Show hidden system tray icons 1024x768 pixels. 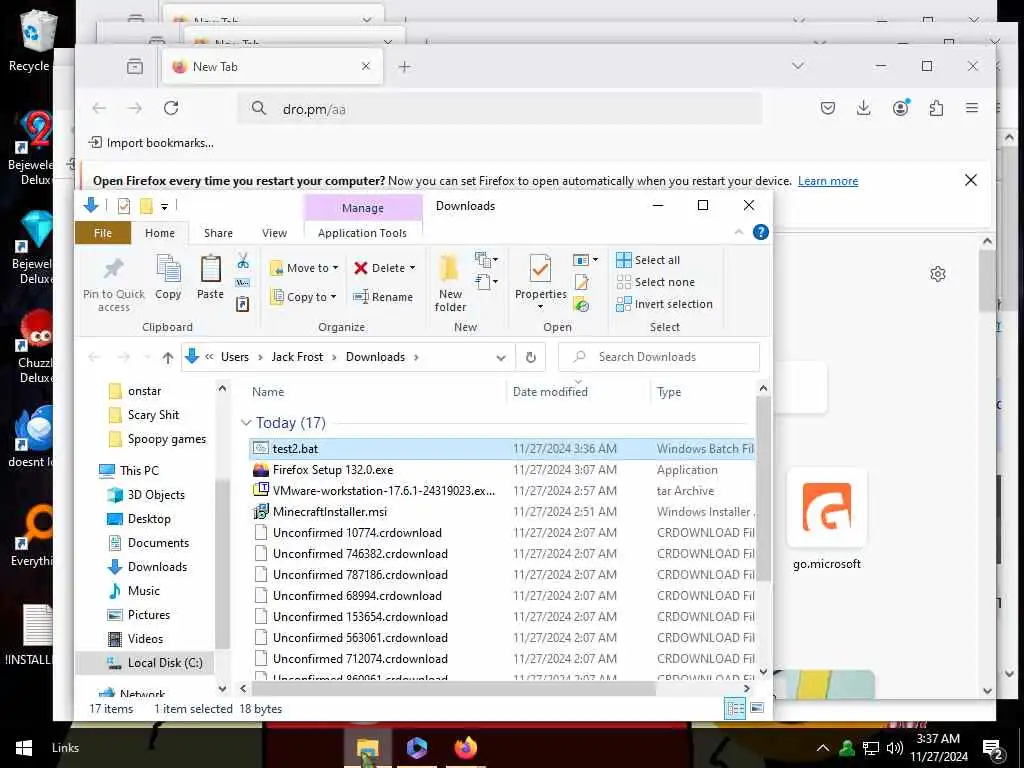pyautogui.click(x=822, y=748)
